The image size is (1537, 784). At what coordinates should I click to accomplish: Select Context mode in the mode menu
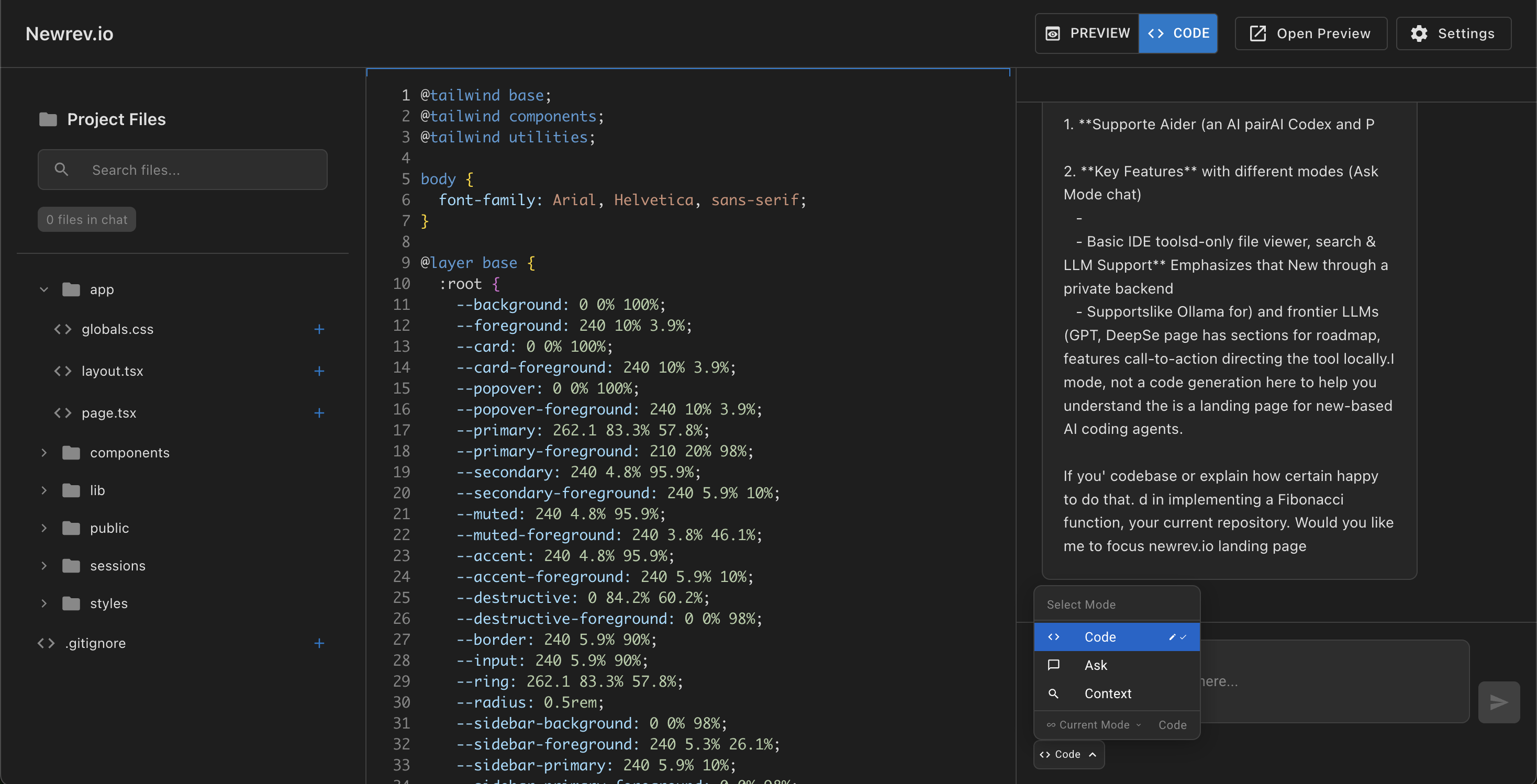(1116, 694)
